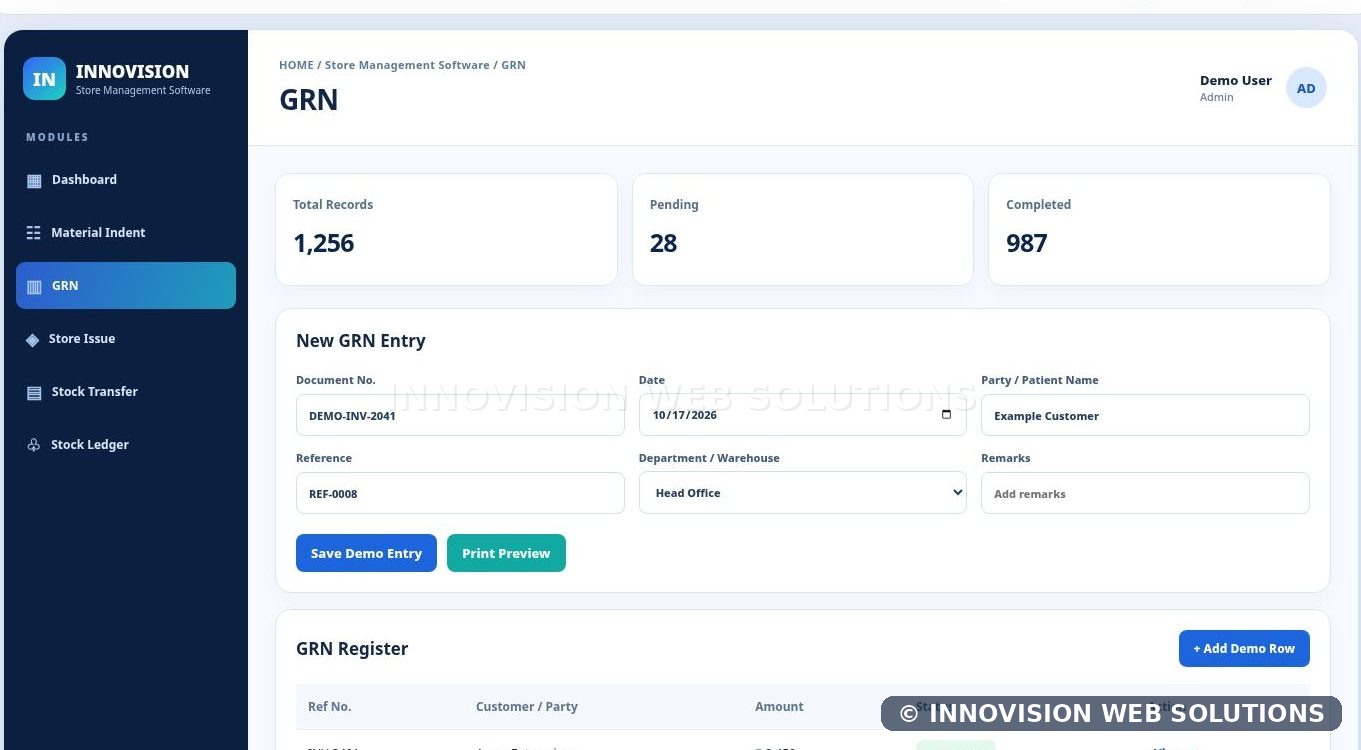The height and width of the screenshot is (750, 1361).
Task: Click HOME breadcrumb link
Action: (x=296, y=65)
